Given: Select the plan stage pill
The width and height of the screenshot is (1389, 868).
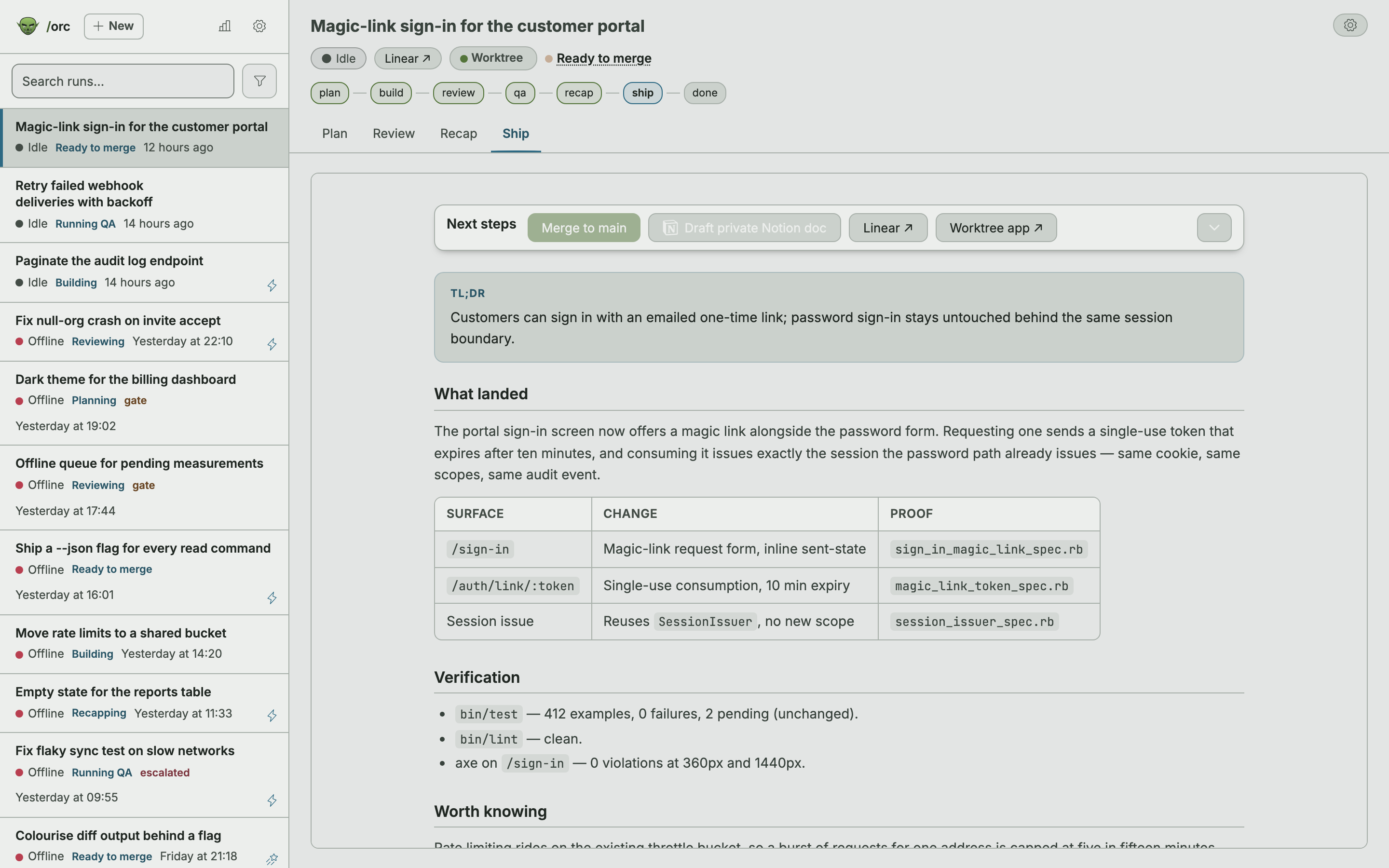Looking at the screenshot, I should point(329,93).
